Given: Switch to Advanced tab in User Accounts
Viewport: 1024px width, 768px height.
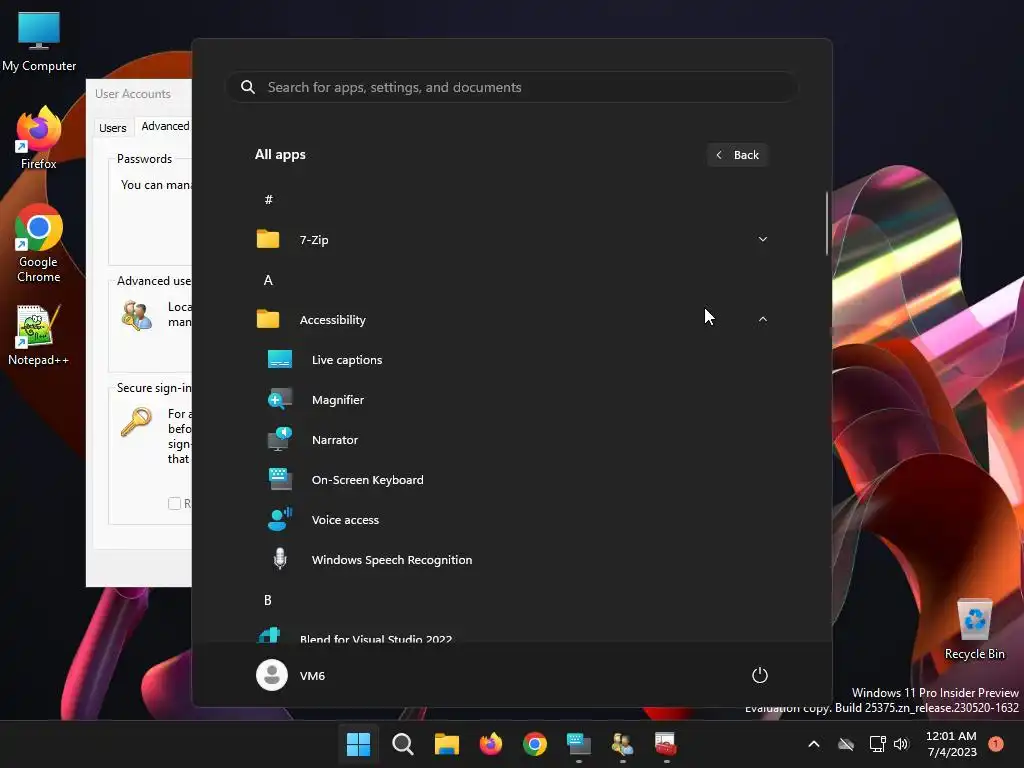Looking at the screenshot, I should click(x=165, y=126).
